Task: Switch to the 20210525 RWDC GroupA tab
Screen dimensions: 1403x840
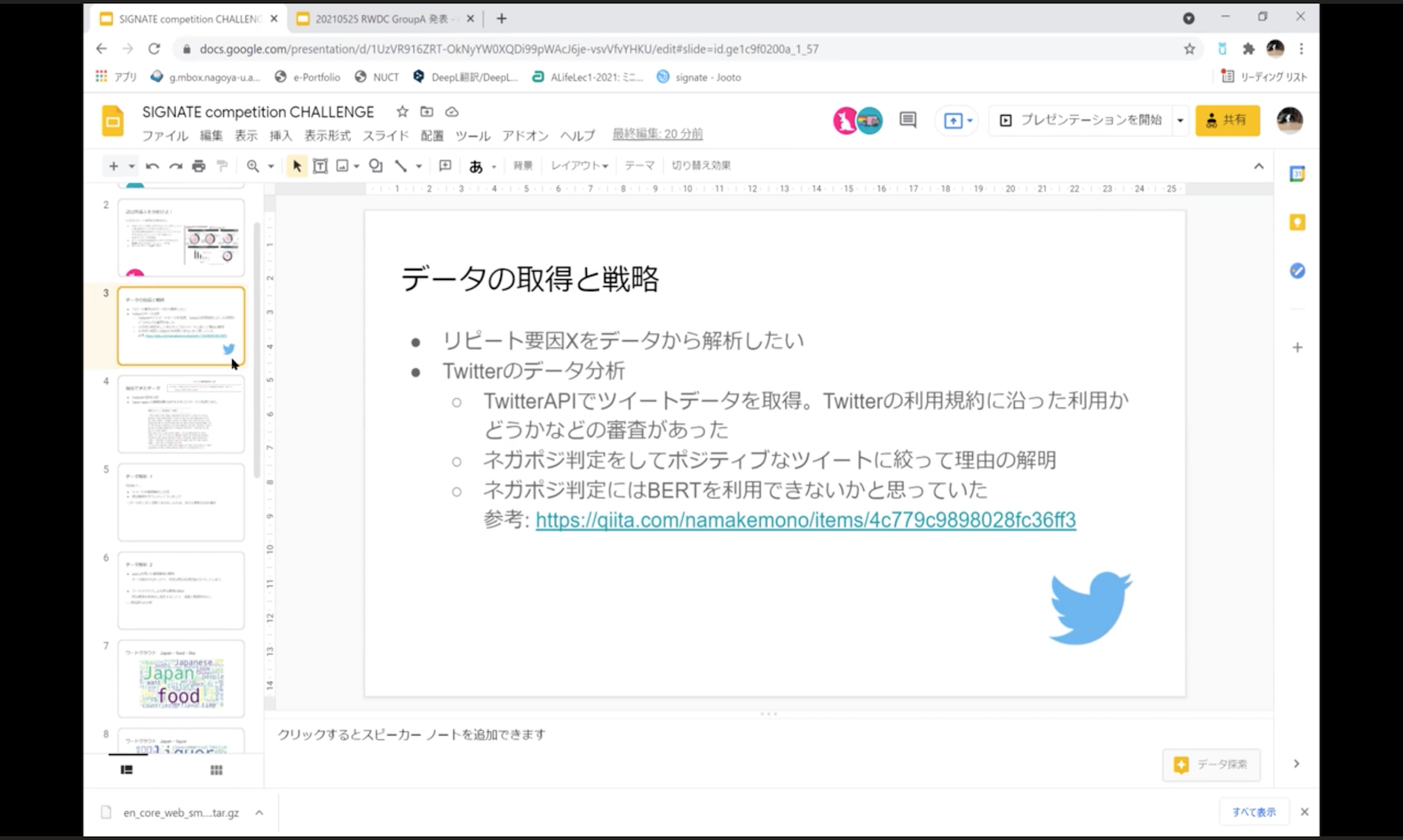Action: (381, 19)
